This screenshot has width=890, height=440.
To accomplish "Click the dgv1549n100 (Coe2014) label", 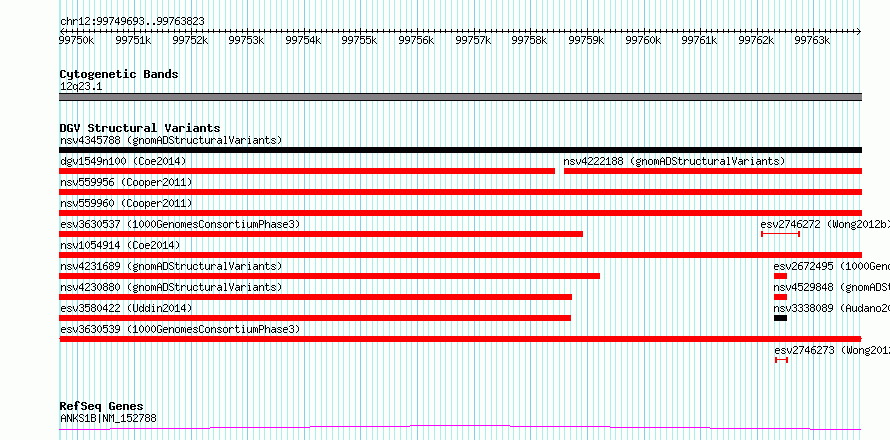I will (x=123, y=161).
